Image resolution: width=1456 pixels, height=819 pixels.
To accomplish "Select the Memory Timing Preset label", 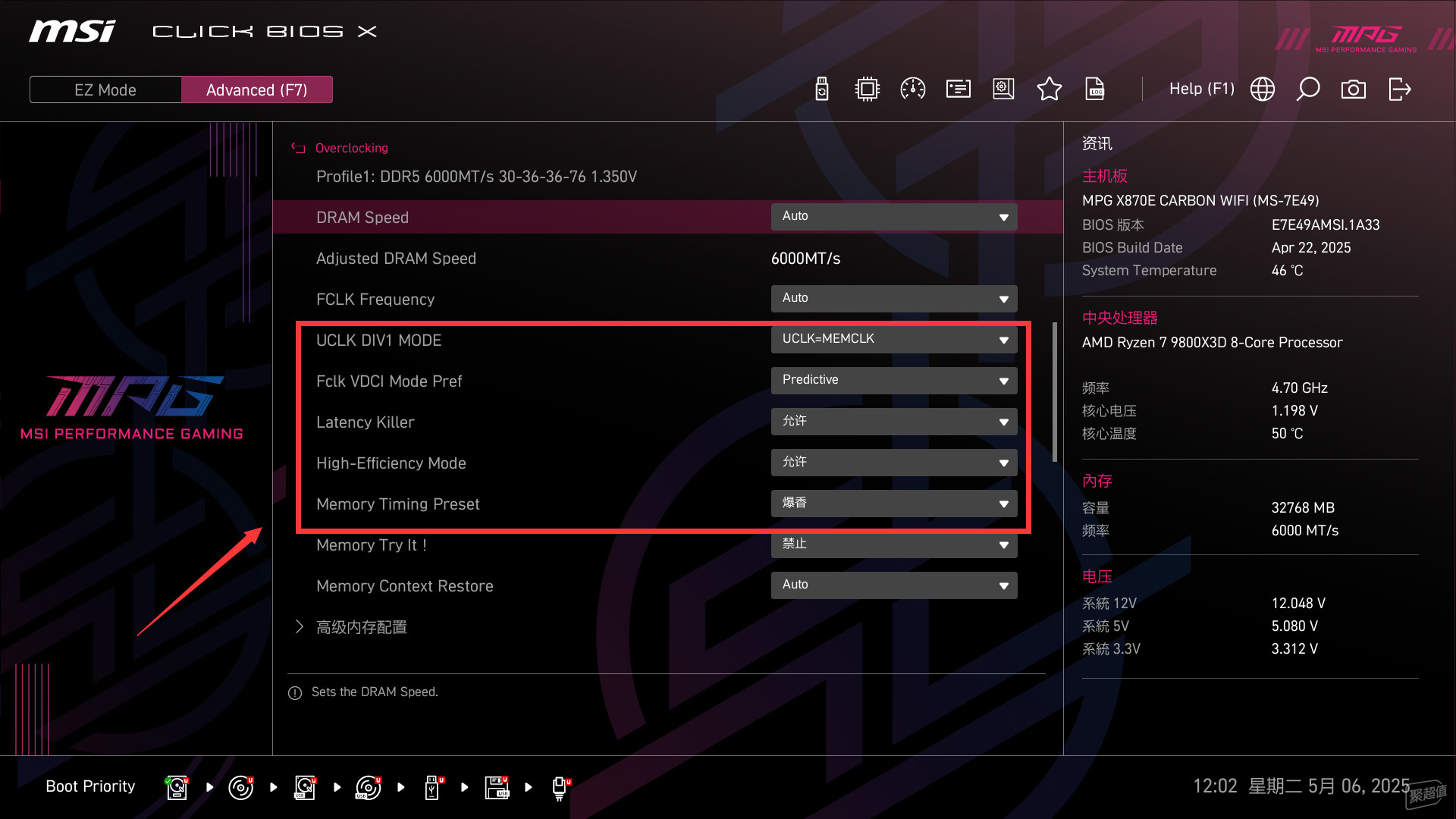I will pyautogui.click(x=397, y=504).
